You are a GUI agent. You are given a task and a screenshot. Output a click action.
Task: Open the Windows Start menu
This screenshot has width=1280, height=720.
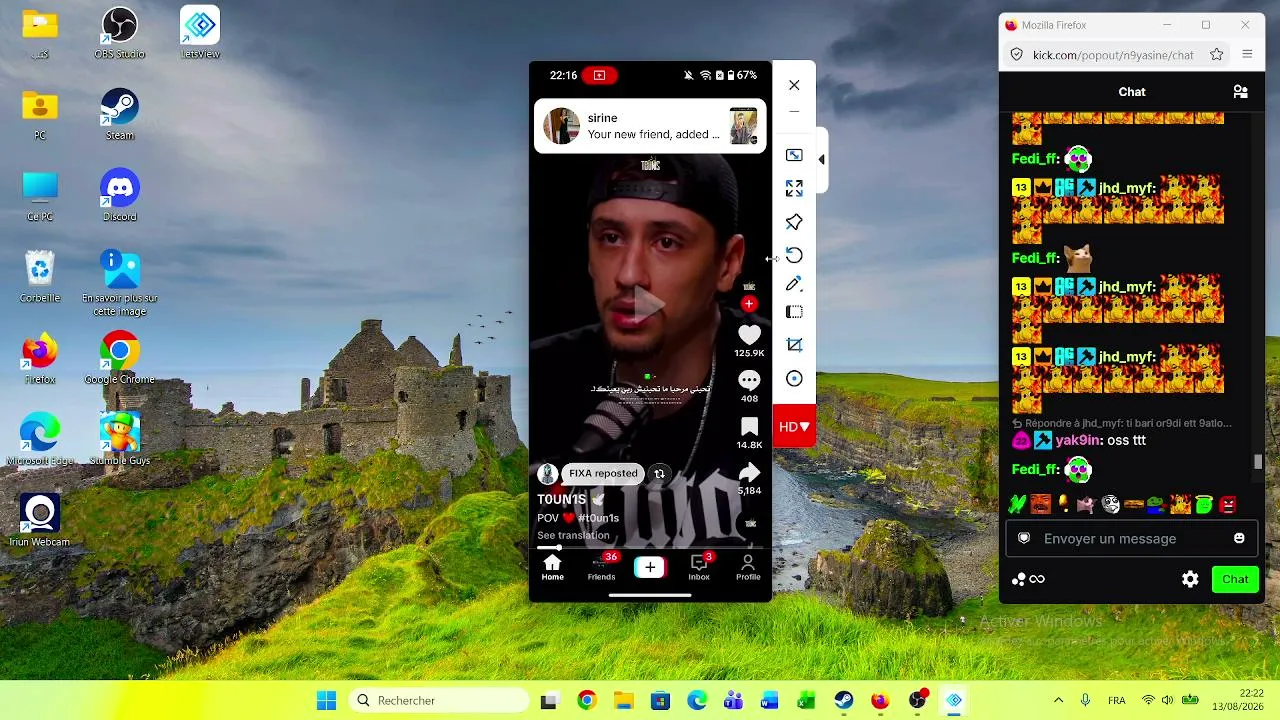click(326, 701)
